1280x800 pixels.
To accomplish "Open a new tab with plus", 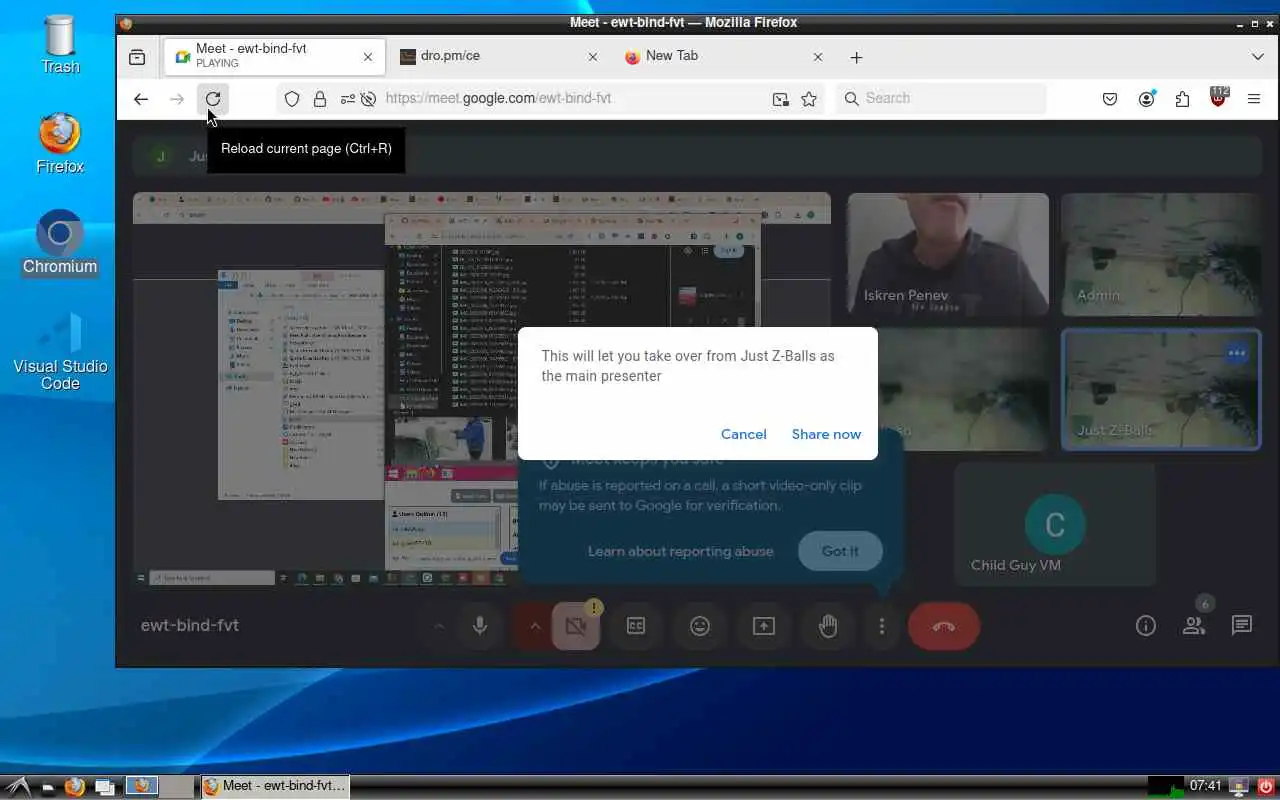I will [856, 57].
